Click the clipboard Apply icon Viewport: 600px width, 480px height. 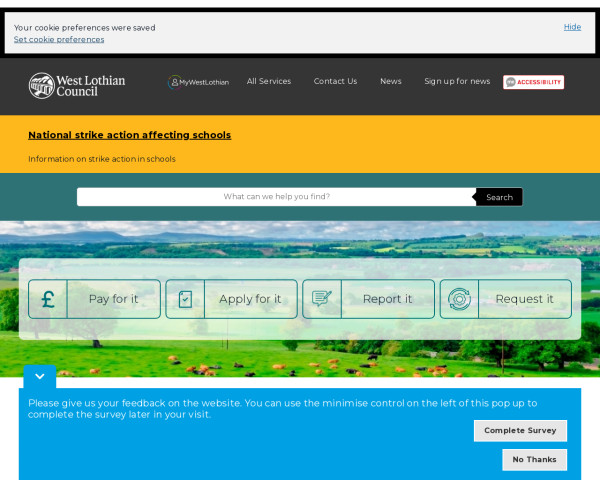click(185, 299)
